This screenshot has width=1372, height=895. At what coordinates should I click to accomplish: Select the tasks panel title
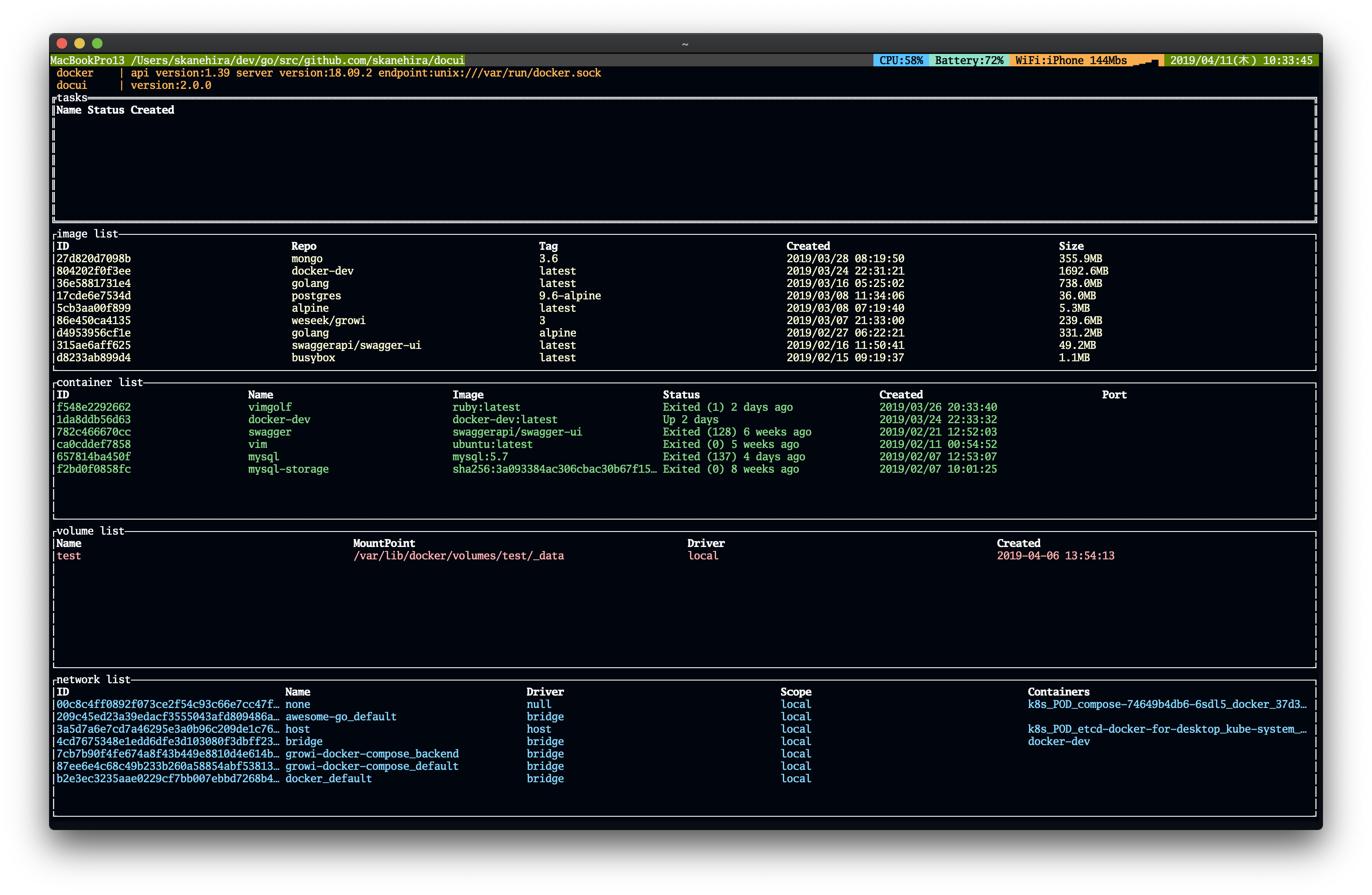click(x=72, y=97)
